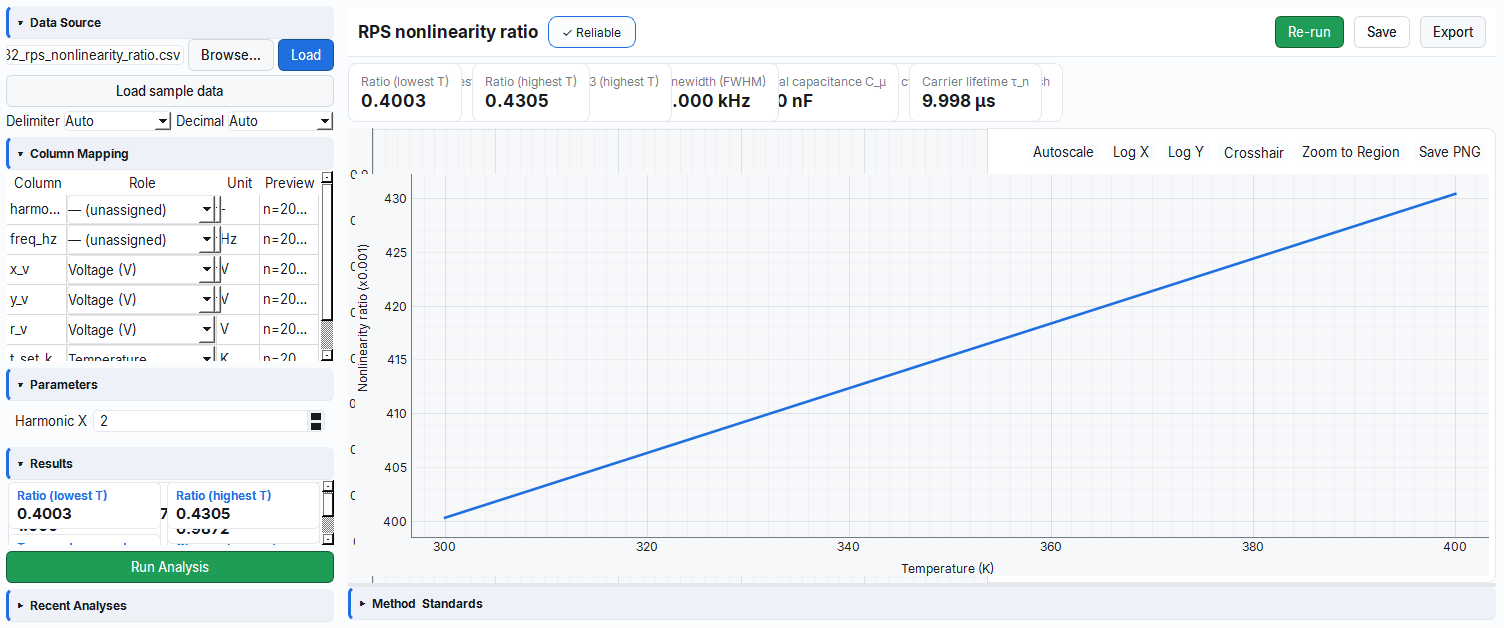Click Results panel scrollbar down arrow
This screenshot has width=1504, height=628.
[326, 537]
